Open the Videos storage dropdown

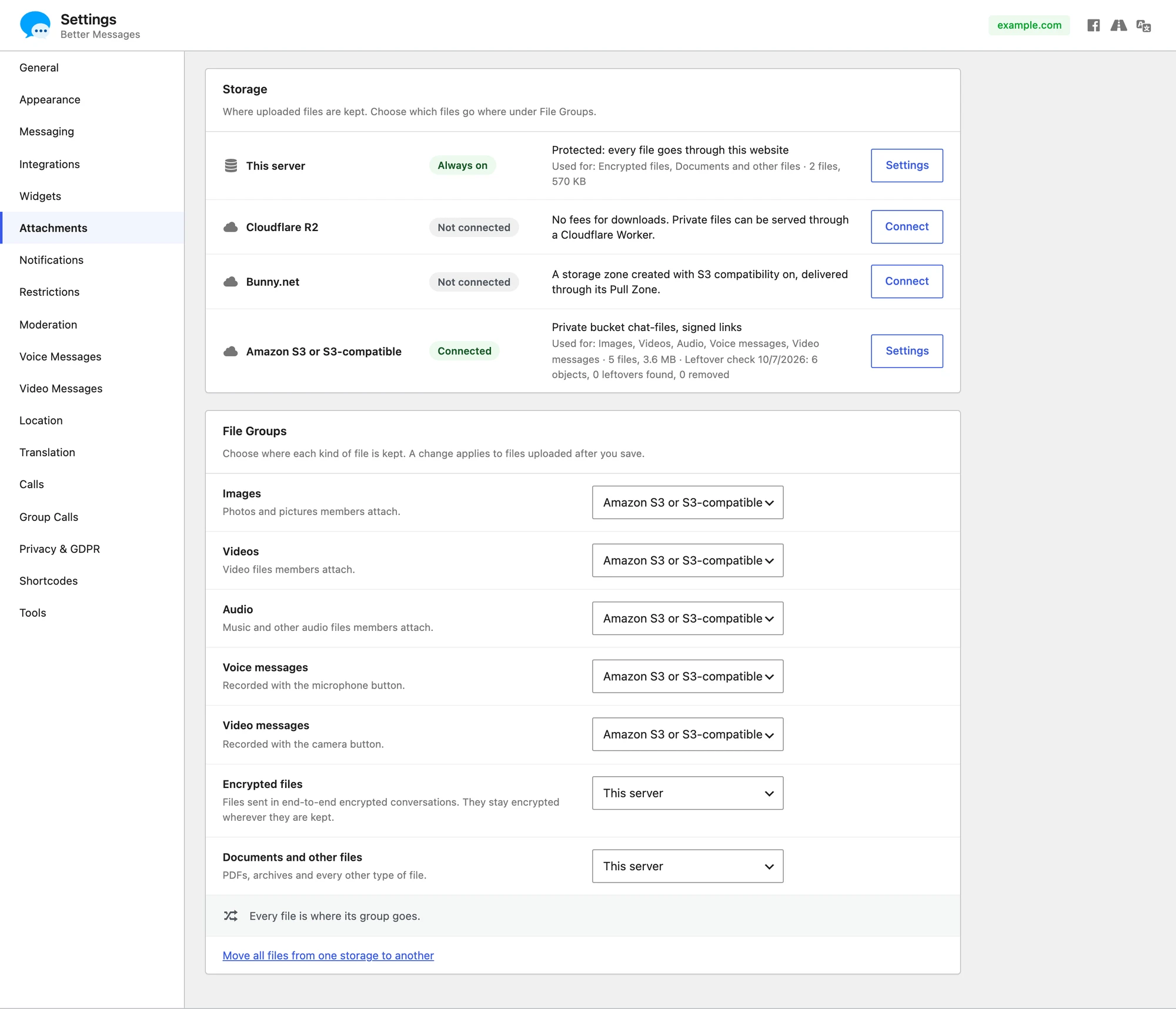687,560
